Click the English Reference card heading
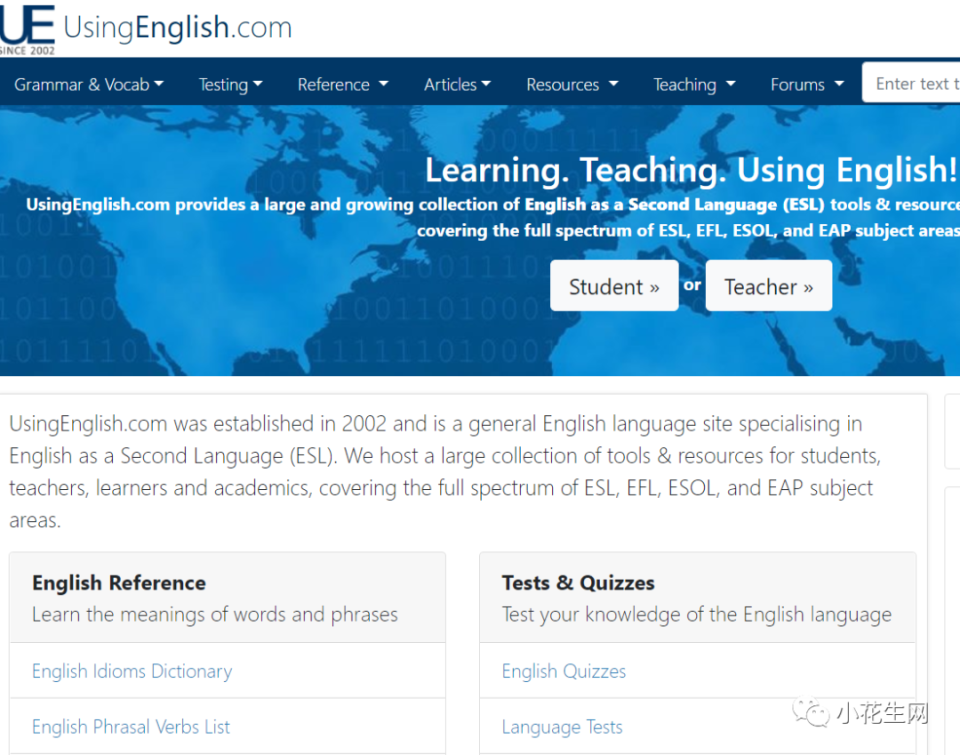Image resolution: width=960 pixels, height=755 pixels. [119, 583]
